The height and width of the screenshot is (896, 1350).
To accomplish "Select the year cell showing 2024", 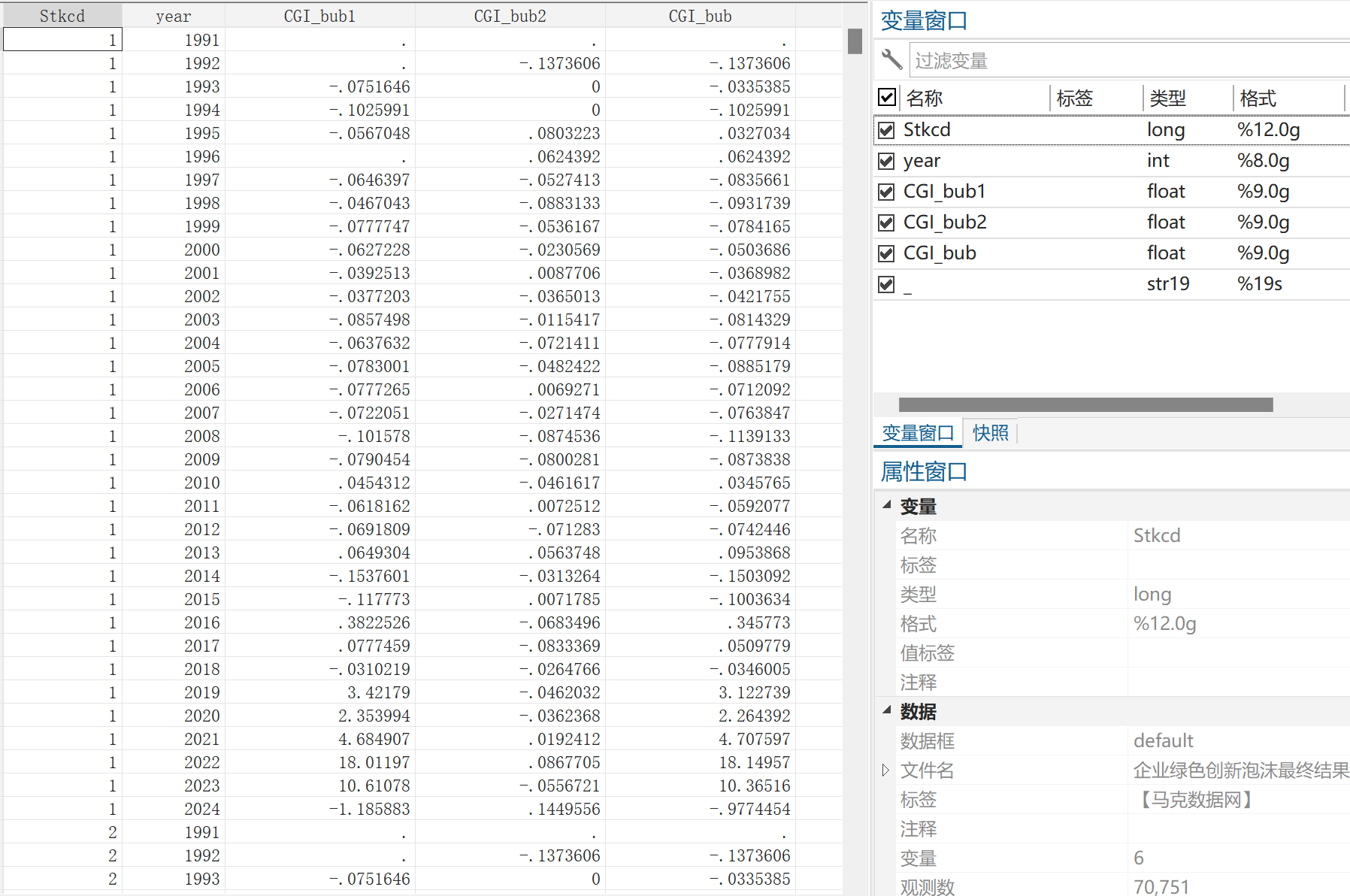I will point(174,809).
